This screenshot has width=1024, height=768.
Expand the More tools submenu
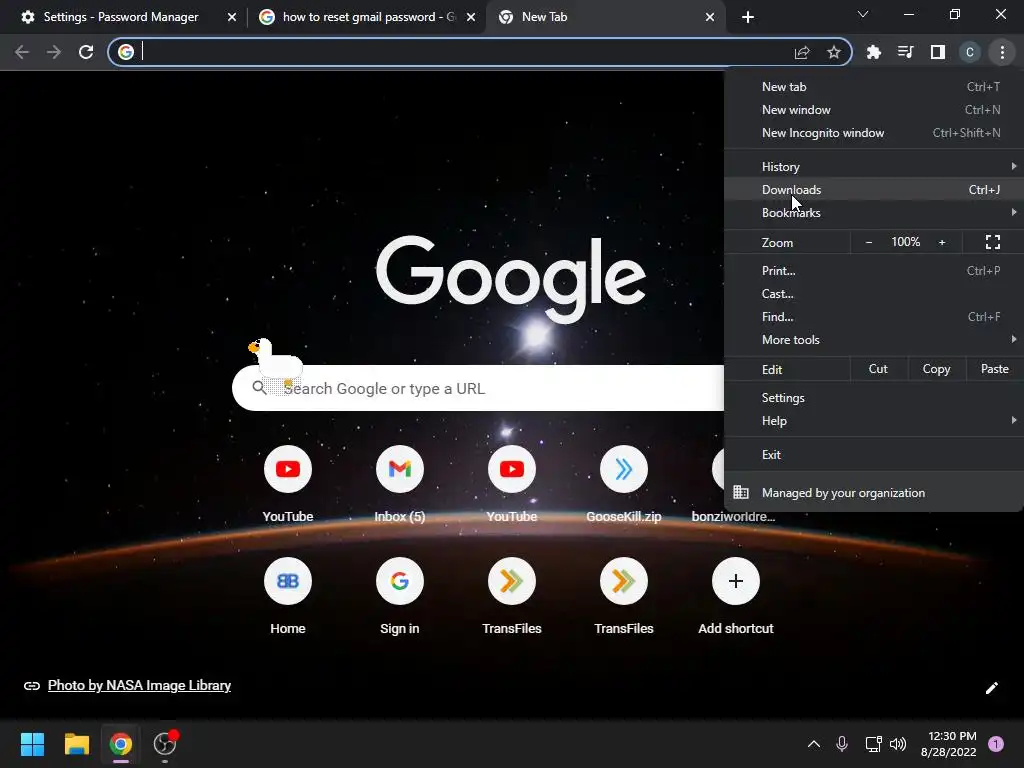pos(874,340)
